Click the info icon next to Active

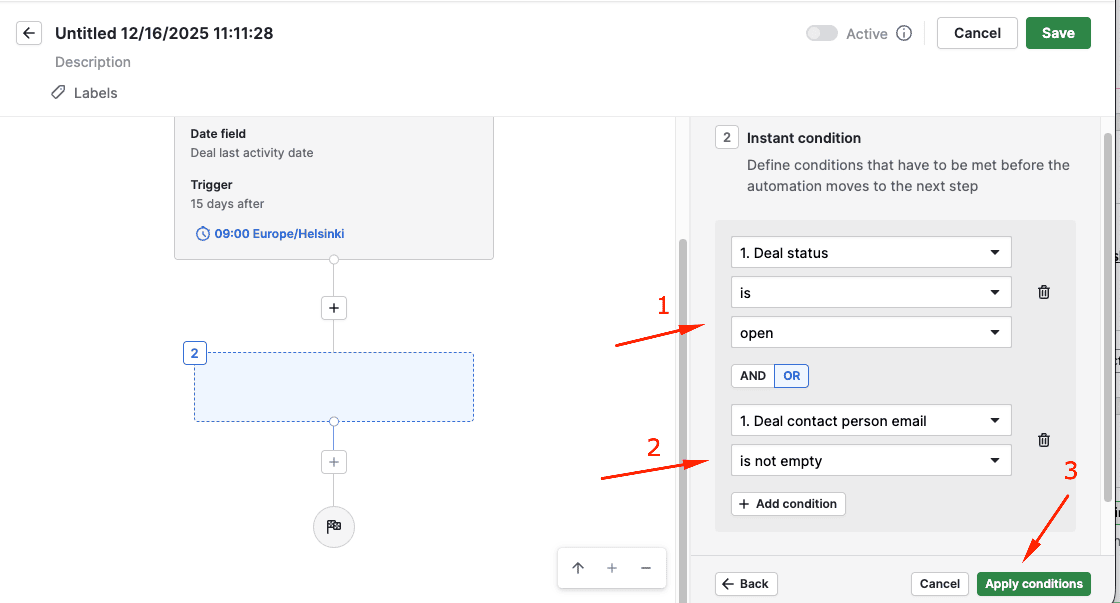[x=904, y=33]
